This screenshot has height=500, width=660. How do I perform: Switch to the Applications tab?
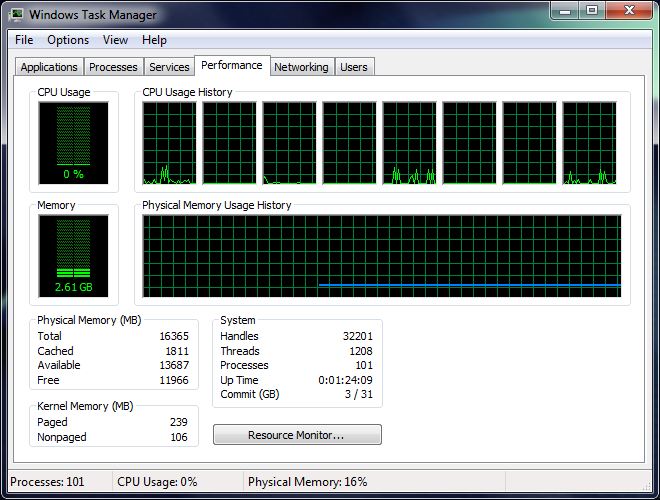tap(49, 67)
